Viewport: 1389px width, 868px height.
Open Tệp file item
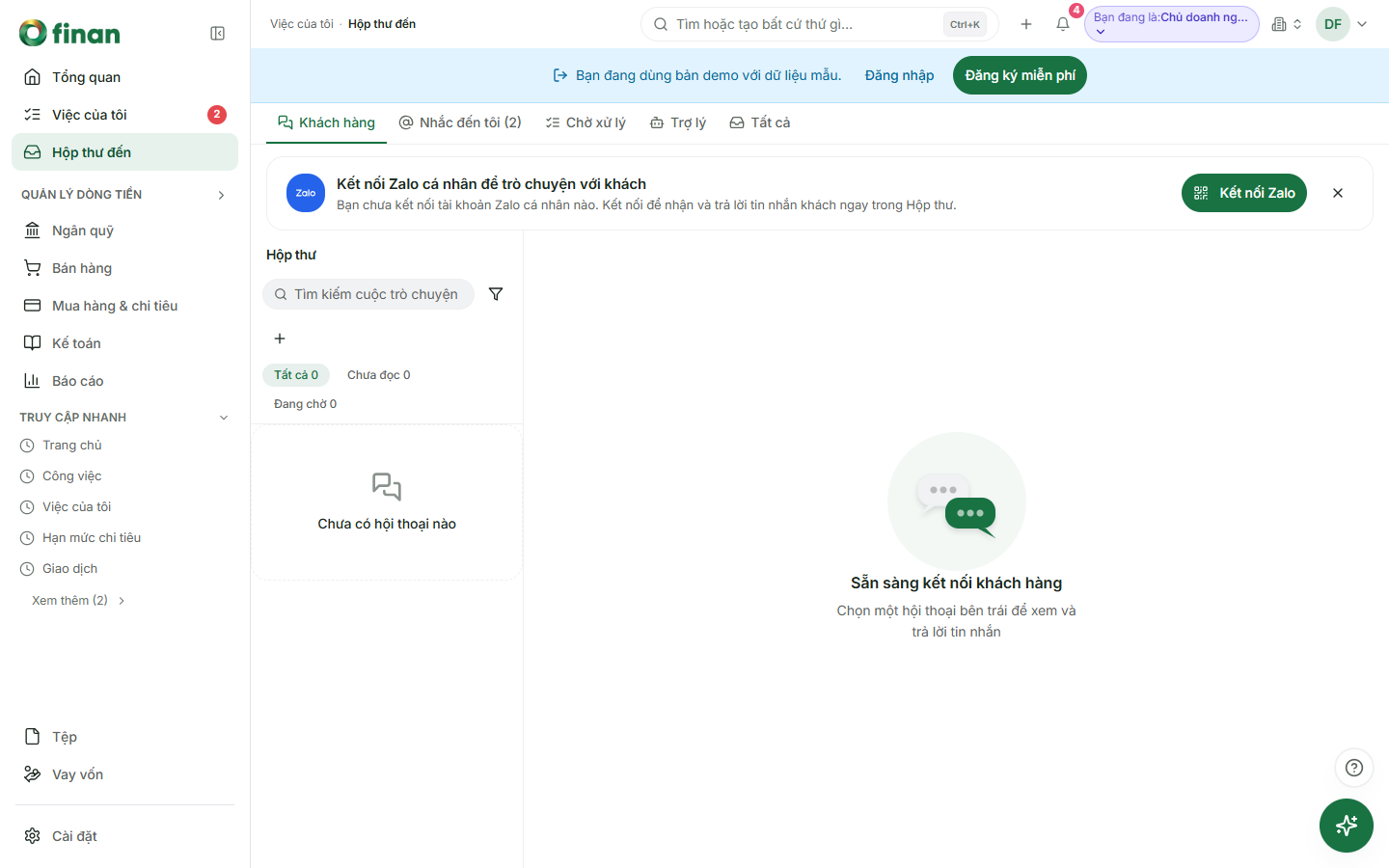point(124,737)
